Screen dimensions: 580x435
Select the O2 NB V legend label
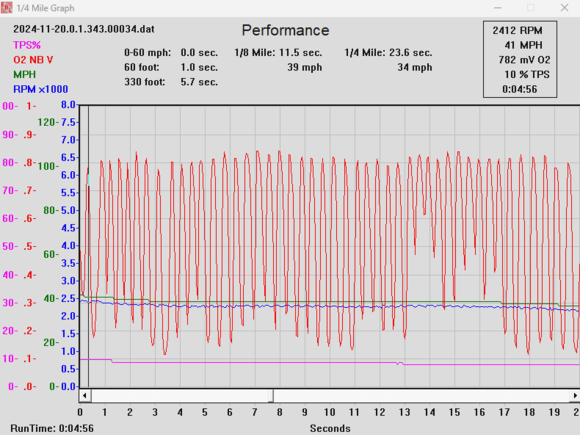(x=33, y=60)
